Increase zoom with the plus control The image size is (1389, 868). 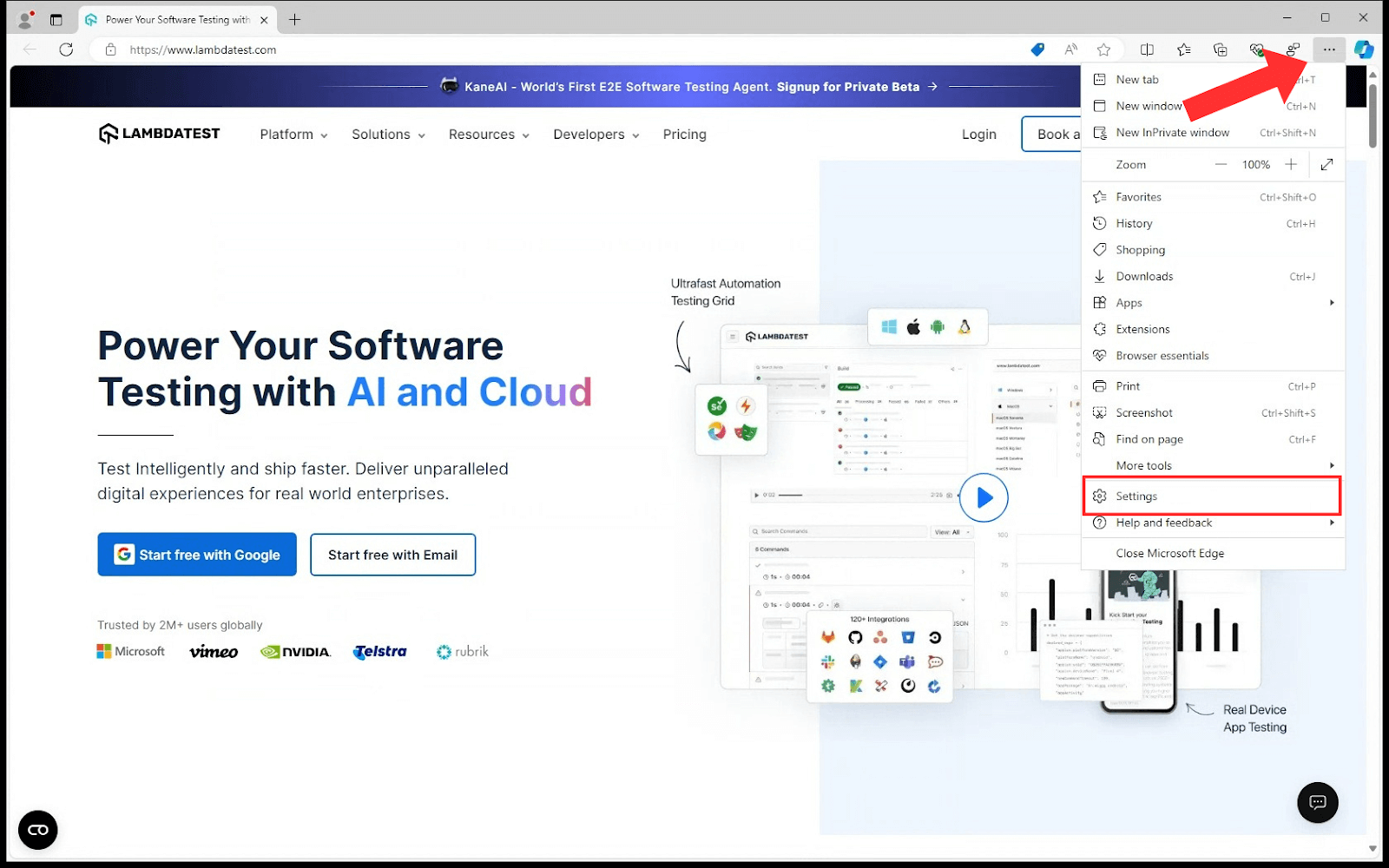(x=1291, y=164)
